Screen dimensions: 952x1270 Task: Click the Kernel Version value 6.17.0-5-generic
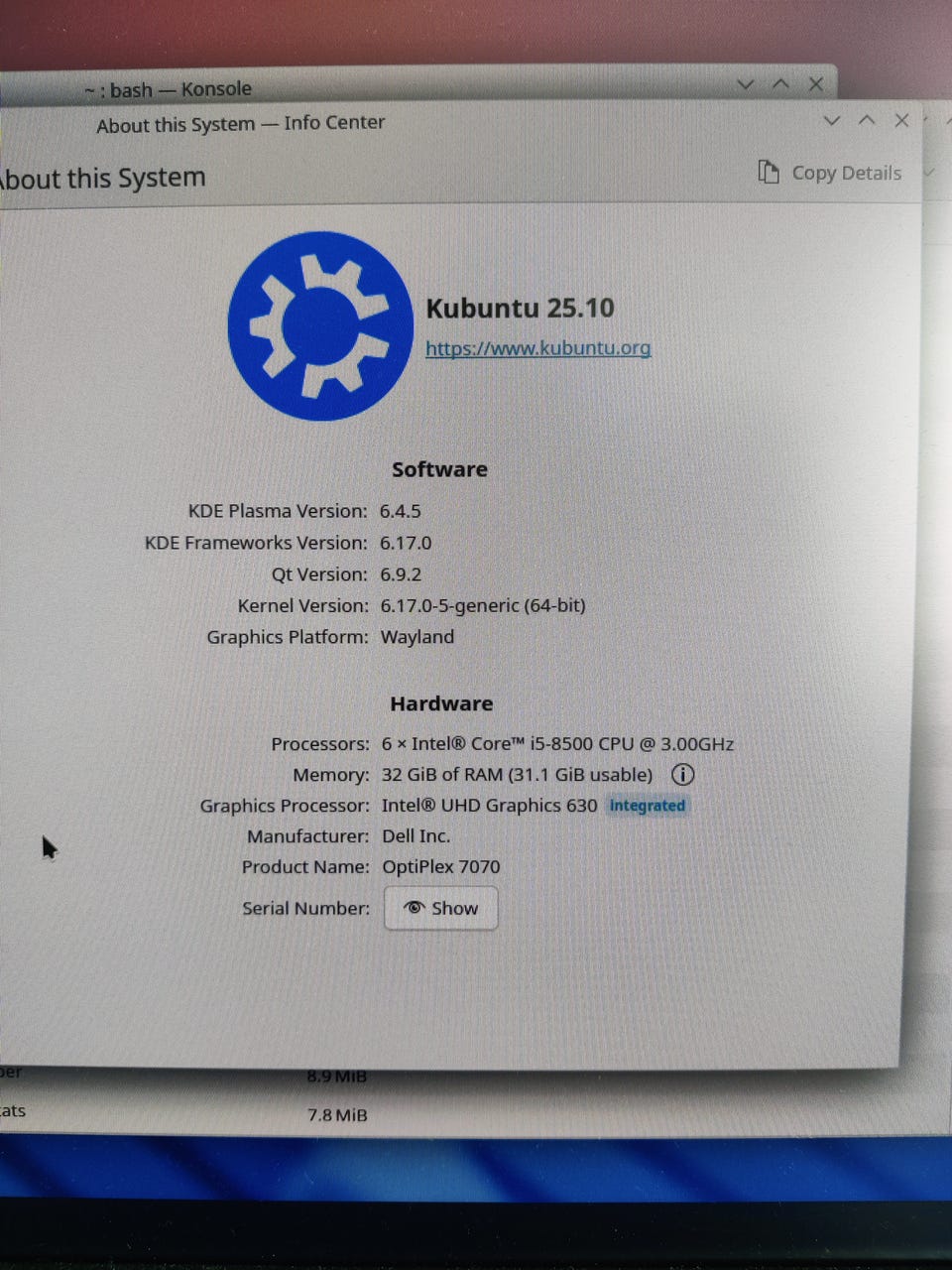point(483,606)
